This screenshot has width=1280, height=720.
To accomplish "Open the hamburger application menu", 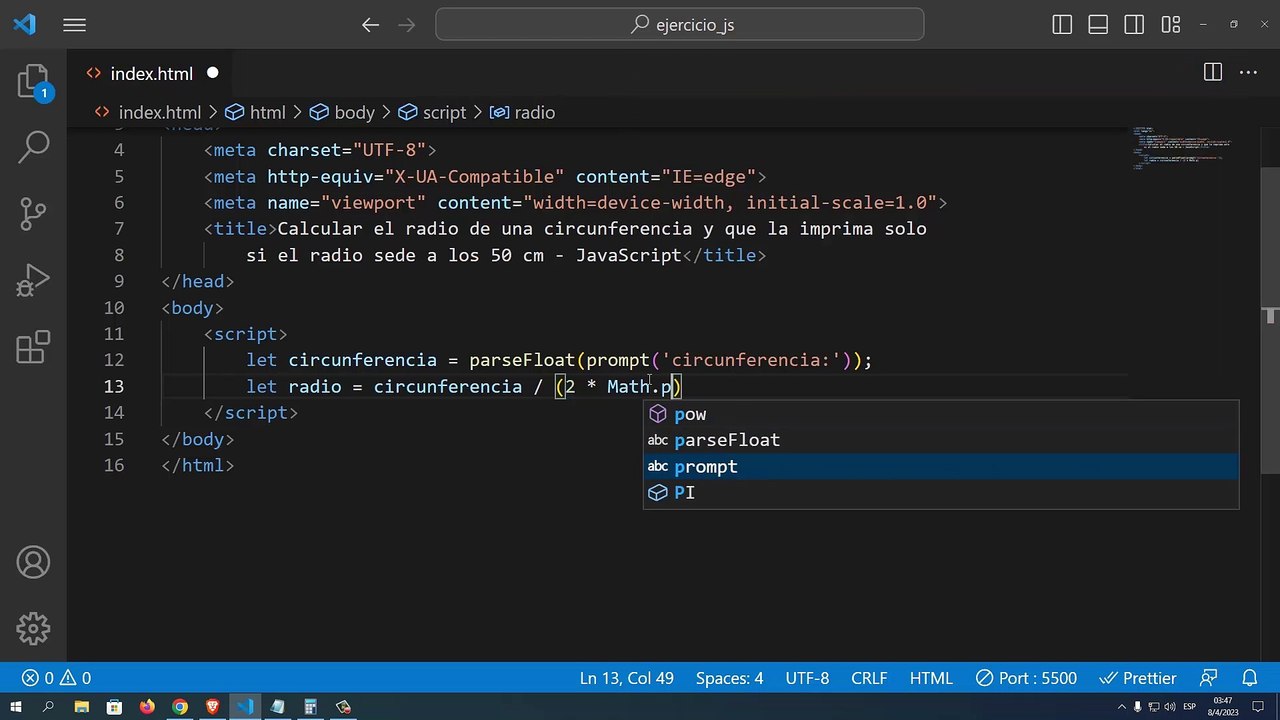I will [x=75, y=25].
